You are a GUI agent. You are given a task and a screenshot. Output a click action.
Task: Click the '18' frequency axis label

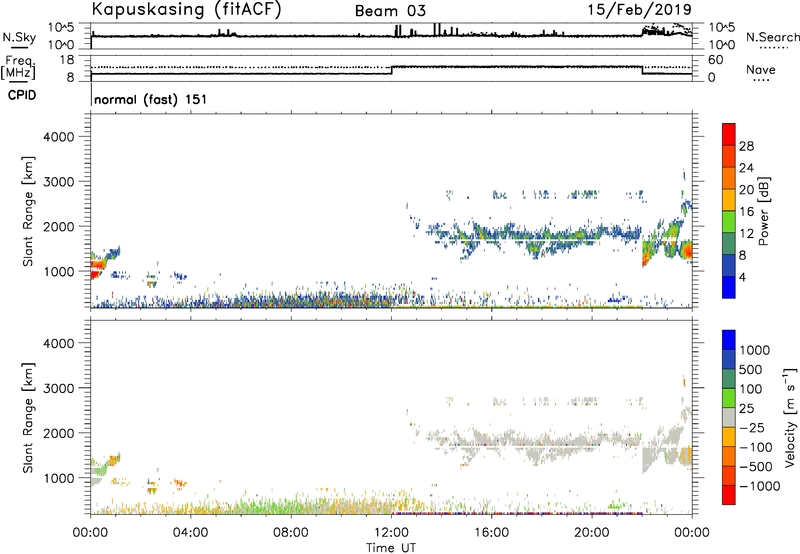point(67,60)
